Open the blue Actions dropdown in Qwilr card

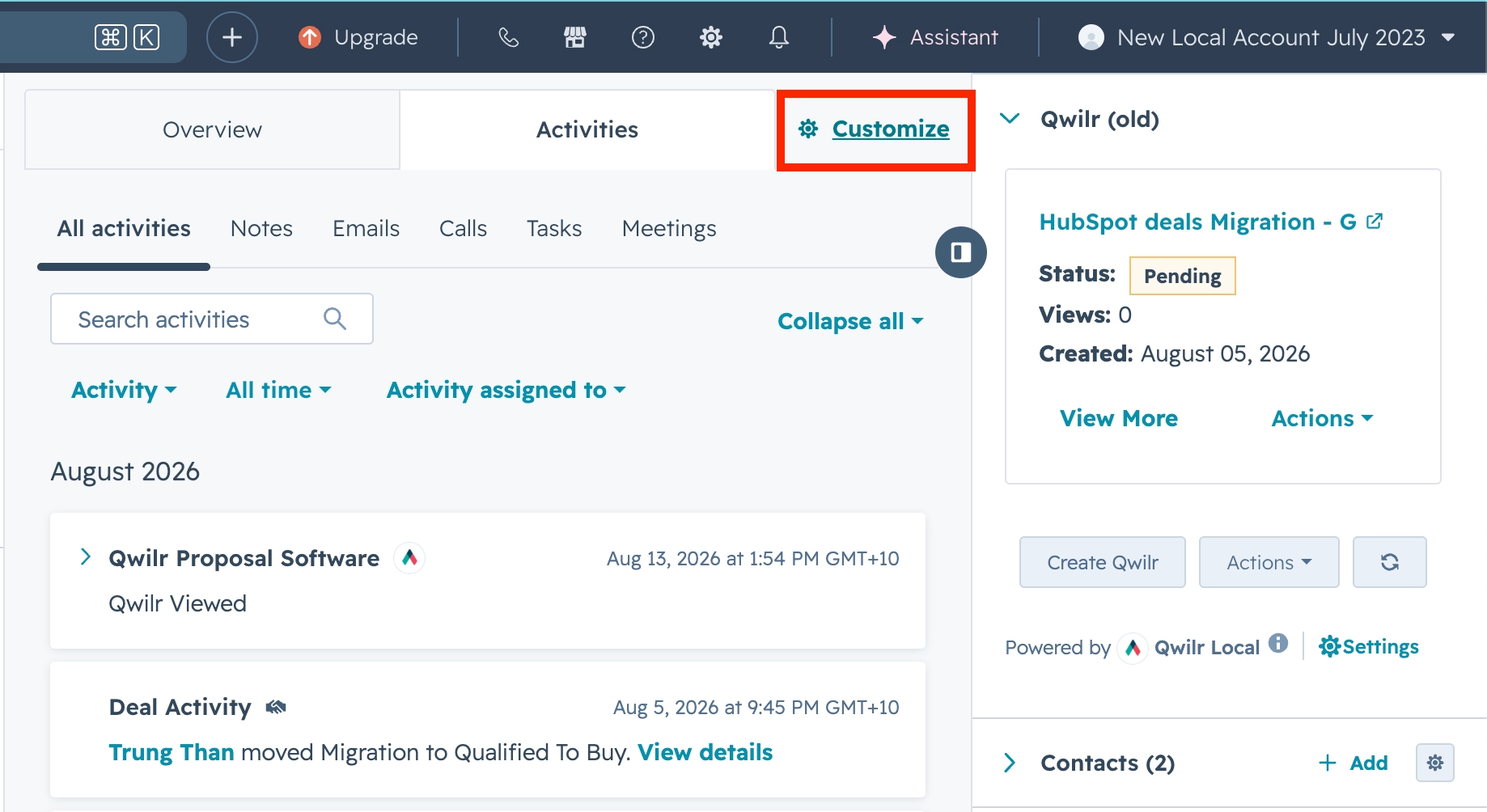click(x=1323, y=419)
